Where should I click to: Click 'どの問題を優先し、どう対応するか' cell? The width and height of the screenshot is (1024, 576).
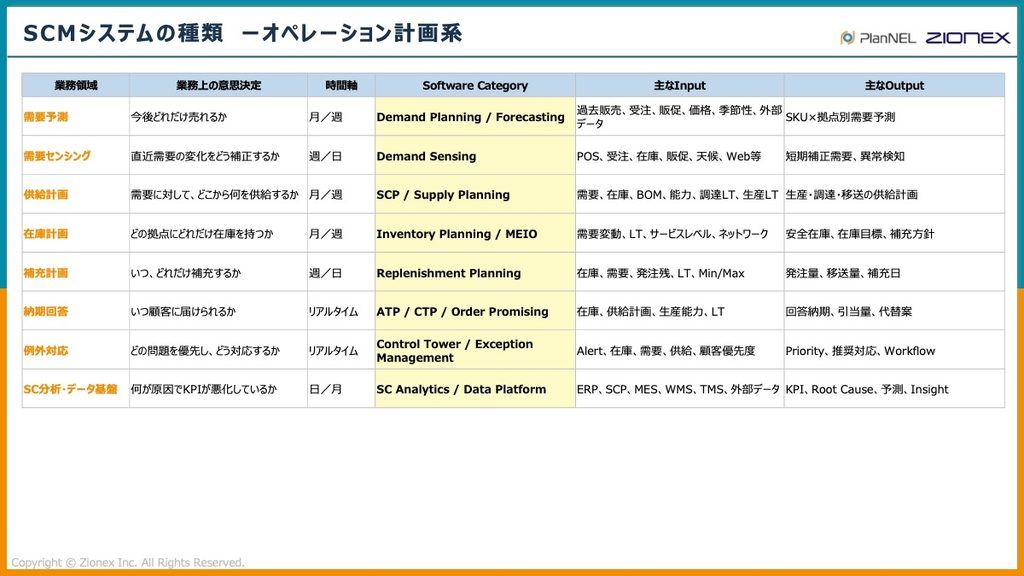tap(218, 351)
